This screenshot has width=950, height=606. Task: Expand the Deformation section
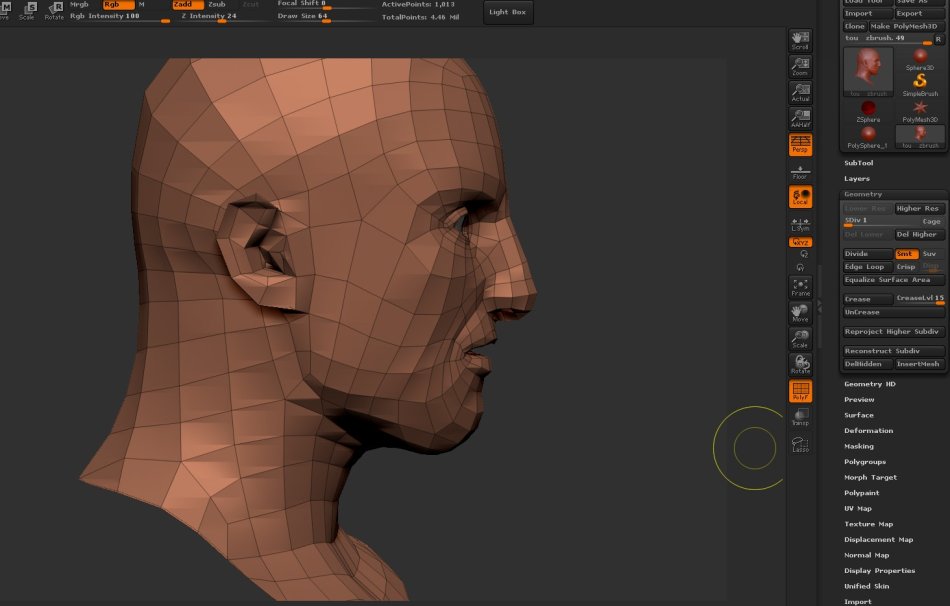pos(868,431)
